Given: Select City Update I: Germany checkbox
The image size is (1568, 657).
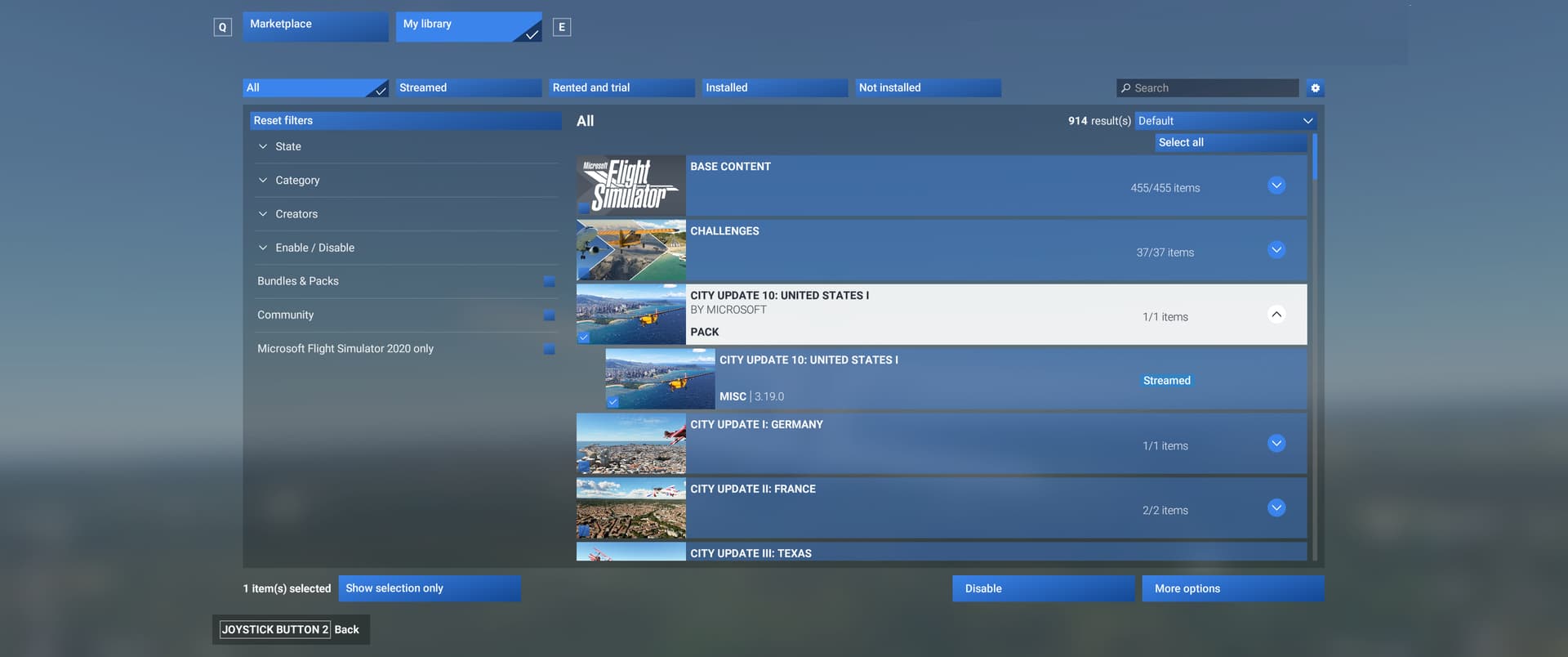Looking at the screenshot, I should coord(584,466).
